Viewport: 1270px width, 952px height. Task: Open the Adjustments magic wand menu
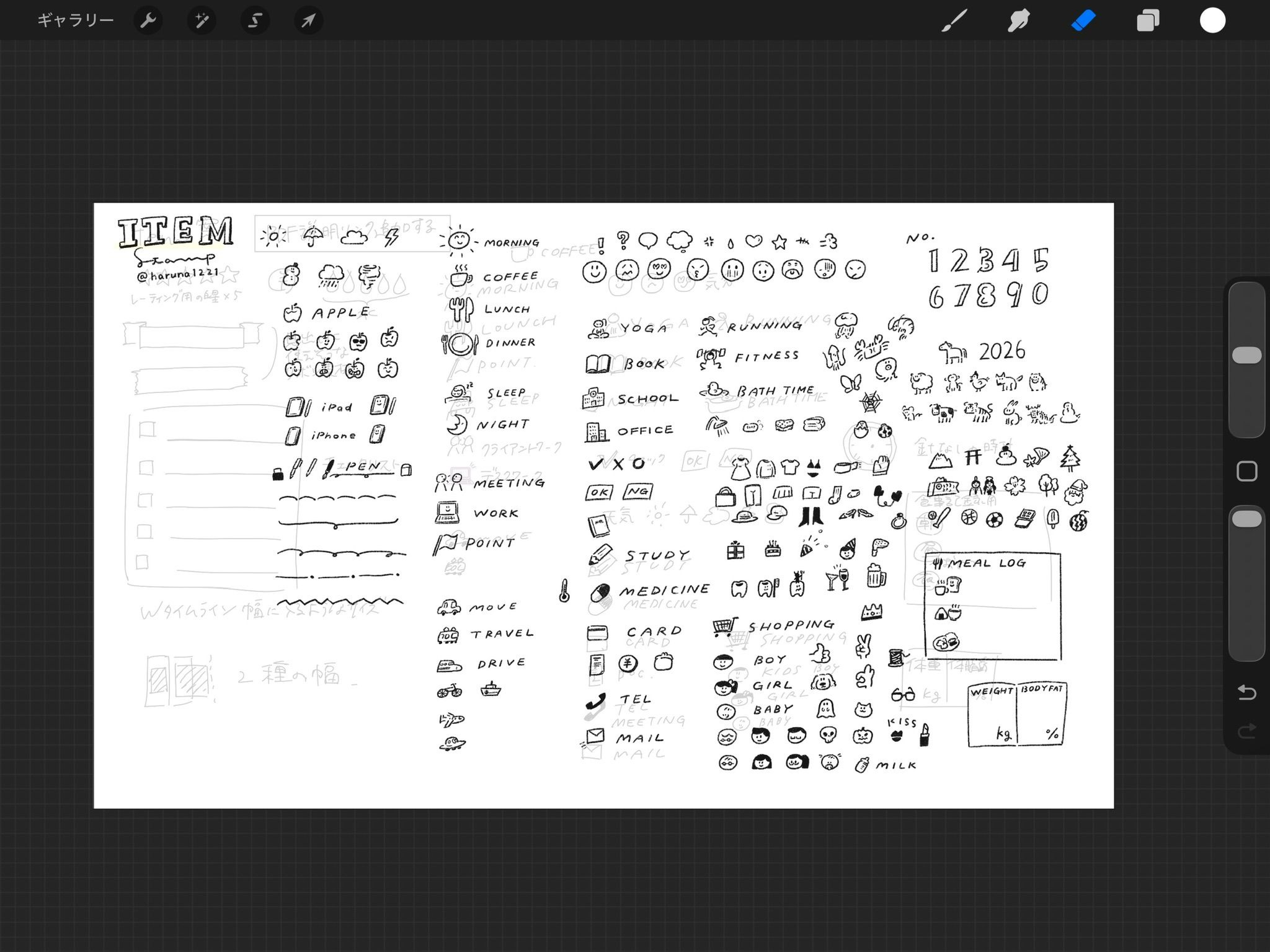coord(202,20)
